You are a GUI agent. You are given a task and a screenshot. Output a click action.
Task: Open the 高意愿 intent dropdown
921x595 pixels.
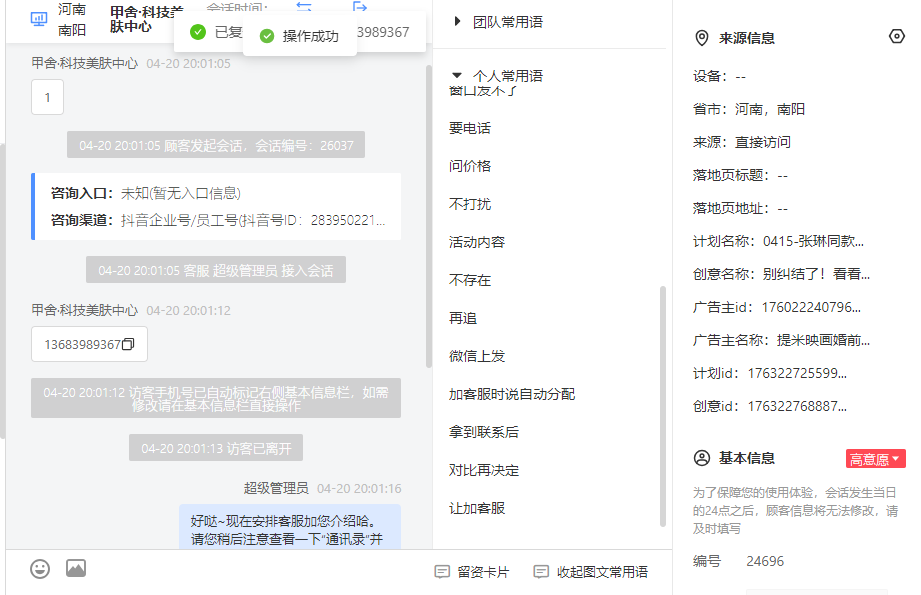pyautogui.click(x=875, y=459)
